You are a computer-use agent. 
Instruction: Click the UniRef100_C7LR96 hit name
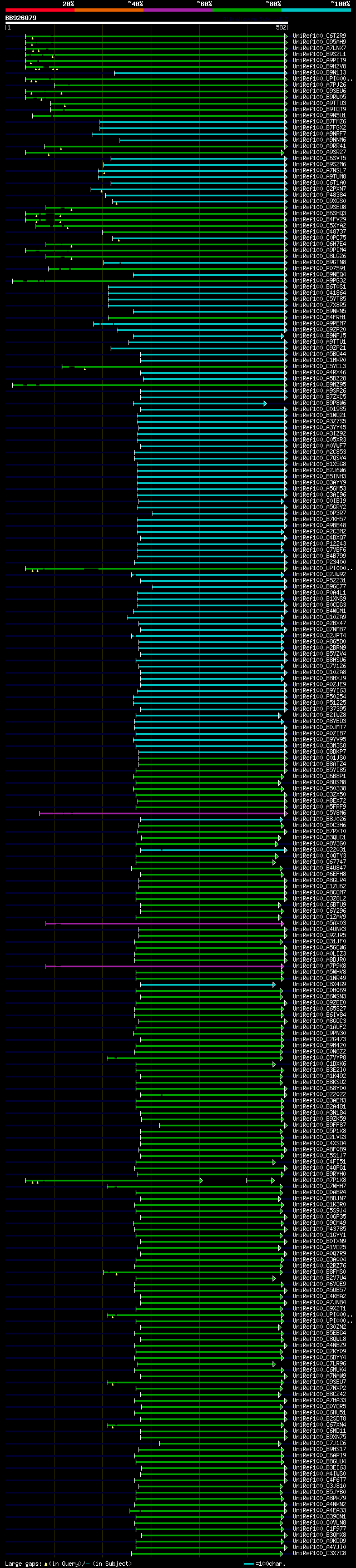tap(319, 1364)
